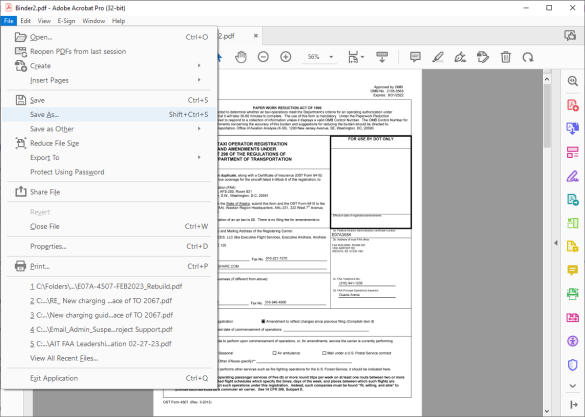
Task: Open the View menu in menu bar
Action: pos(44,21)
